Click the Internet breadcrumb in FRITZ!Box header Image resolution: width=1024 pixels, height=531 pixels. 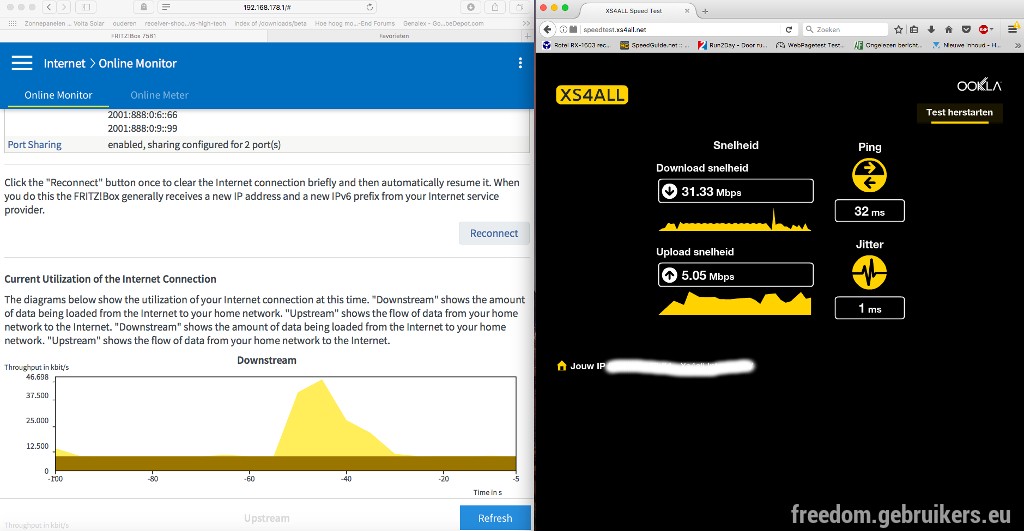[64, 63]
